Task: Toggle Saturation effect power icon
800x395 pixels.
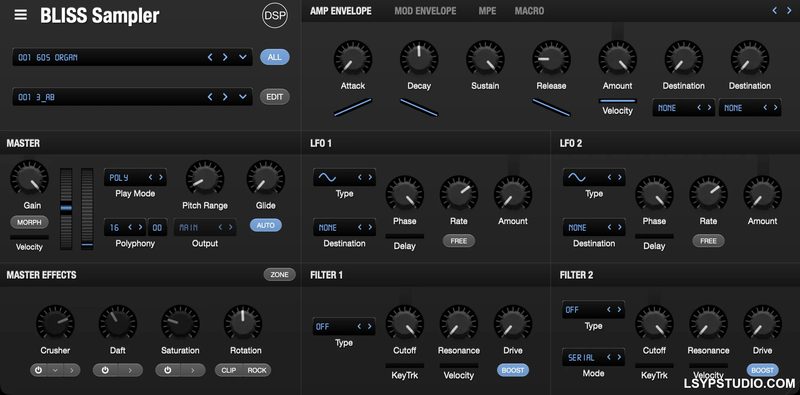Action: point(167,371)
